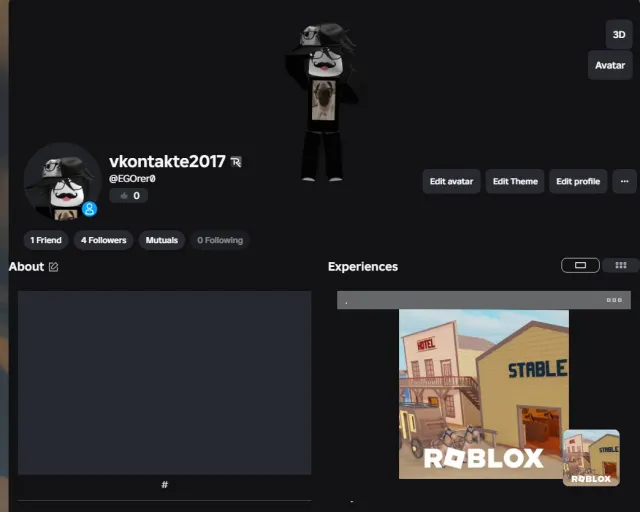The image size is (640, 512).
Task: Open the large STABLE experience thumbnail
Action: coord(484,394)
